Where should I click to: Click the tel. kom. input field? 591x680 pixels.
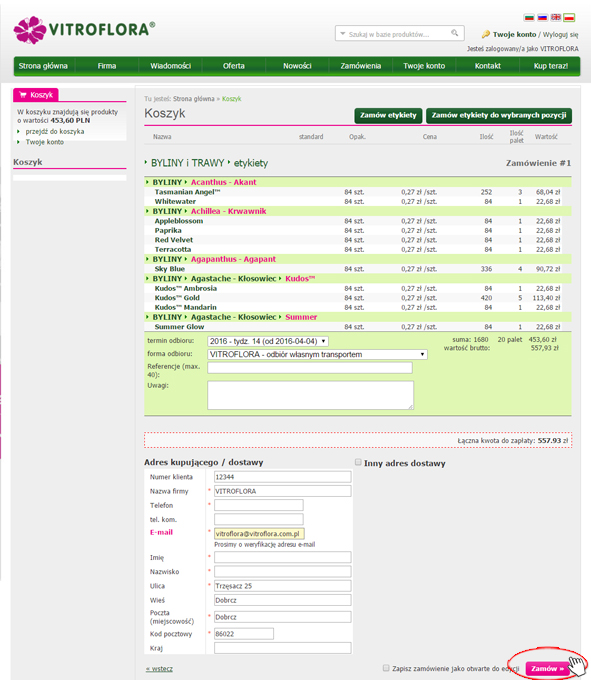coord(259,520)
